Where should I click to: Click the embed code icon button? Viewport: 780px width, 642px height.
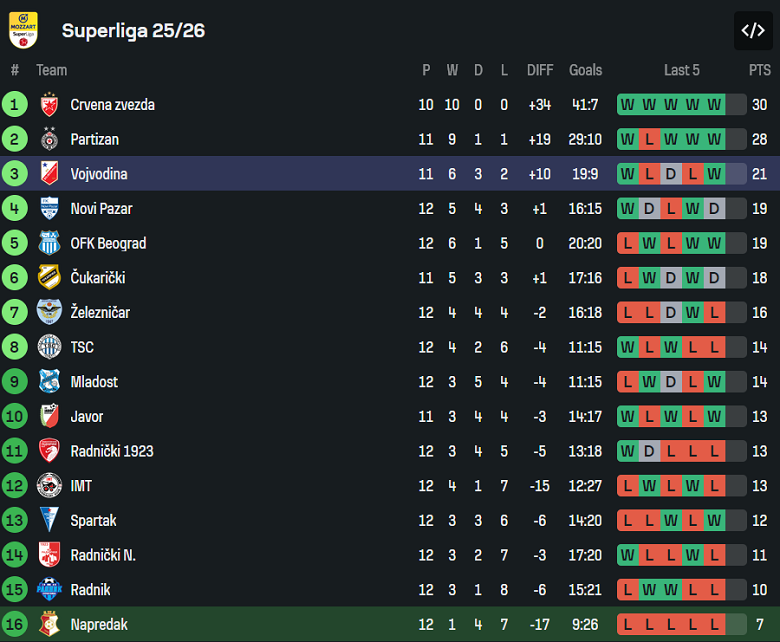click(752, 30)
